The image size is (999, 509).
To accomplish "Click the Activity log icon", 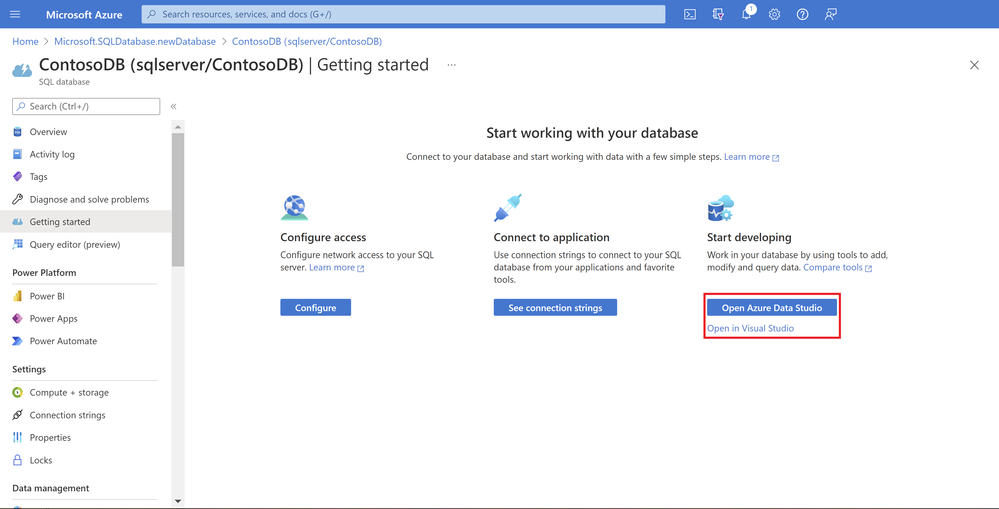I will [x=18, y=154].
